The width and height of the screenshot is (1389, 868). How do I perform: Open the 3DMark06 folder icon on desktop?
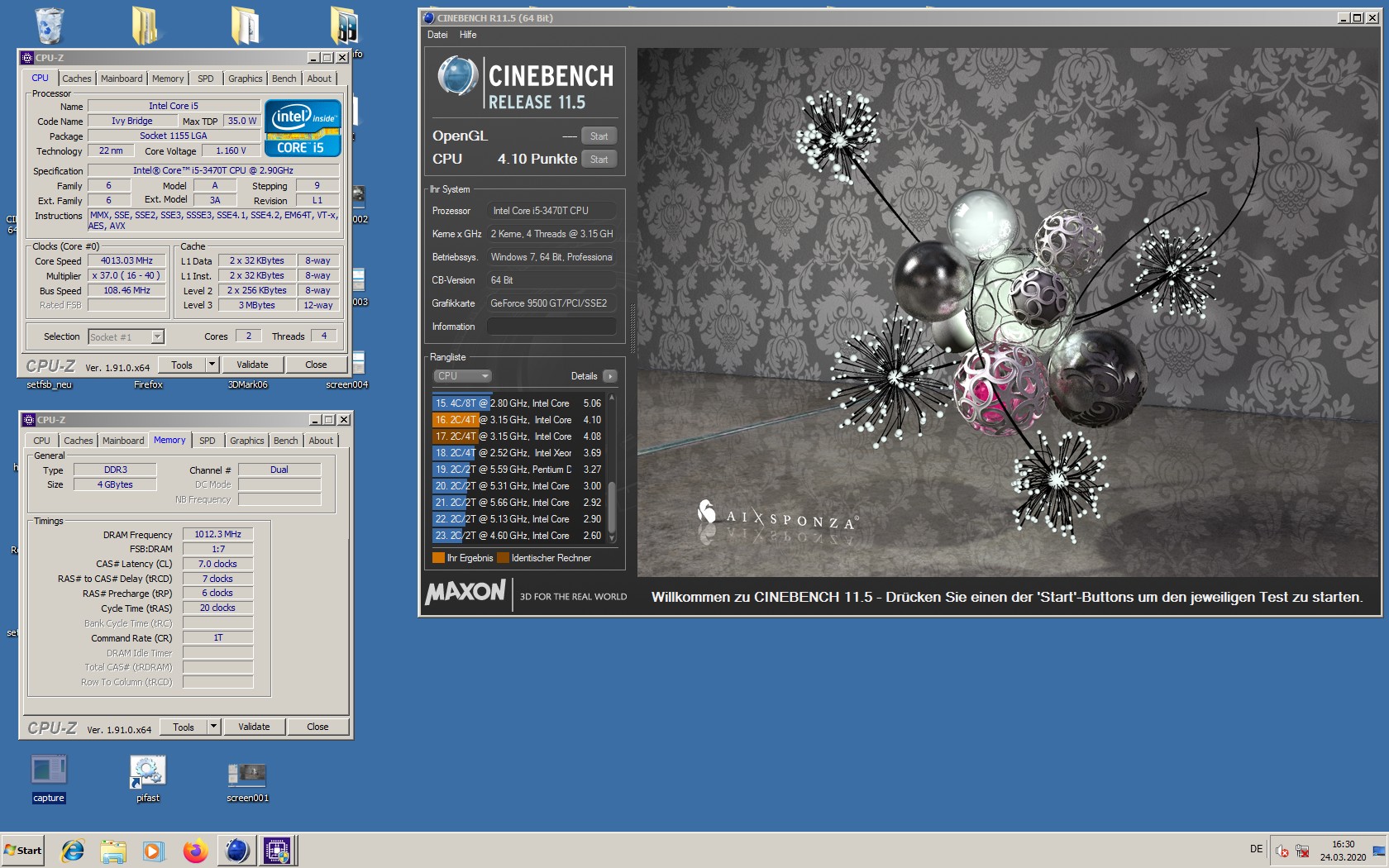248,384
